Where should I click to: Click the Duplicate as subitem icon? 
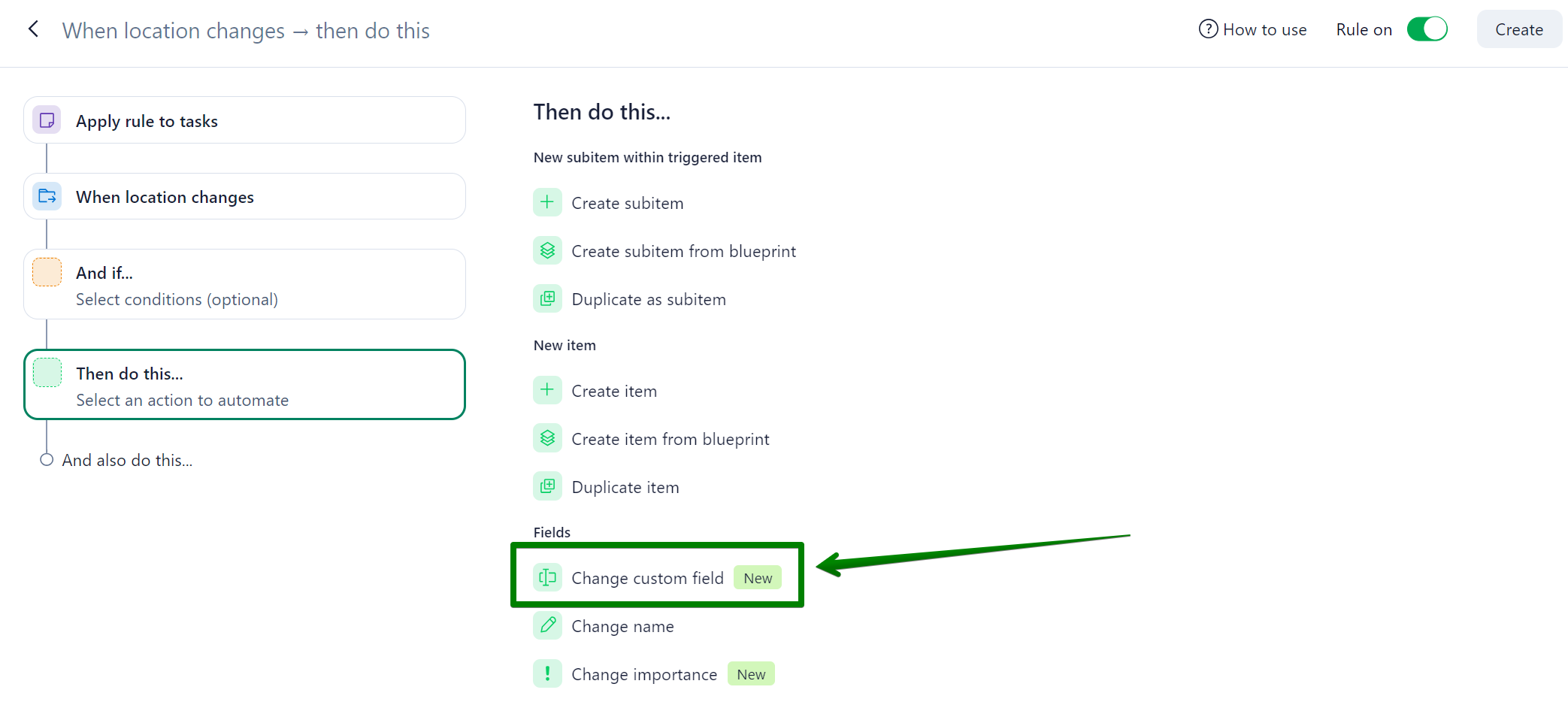point(547,298)
